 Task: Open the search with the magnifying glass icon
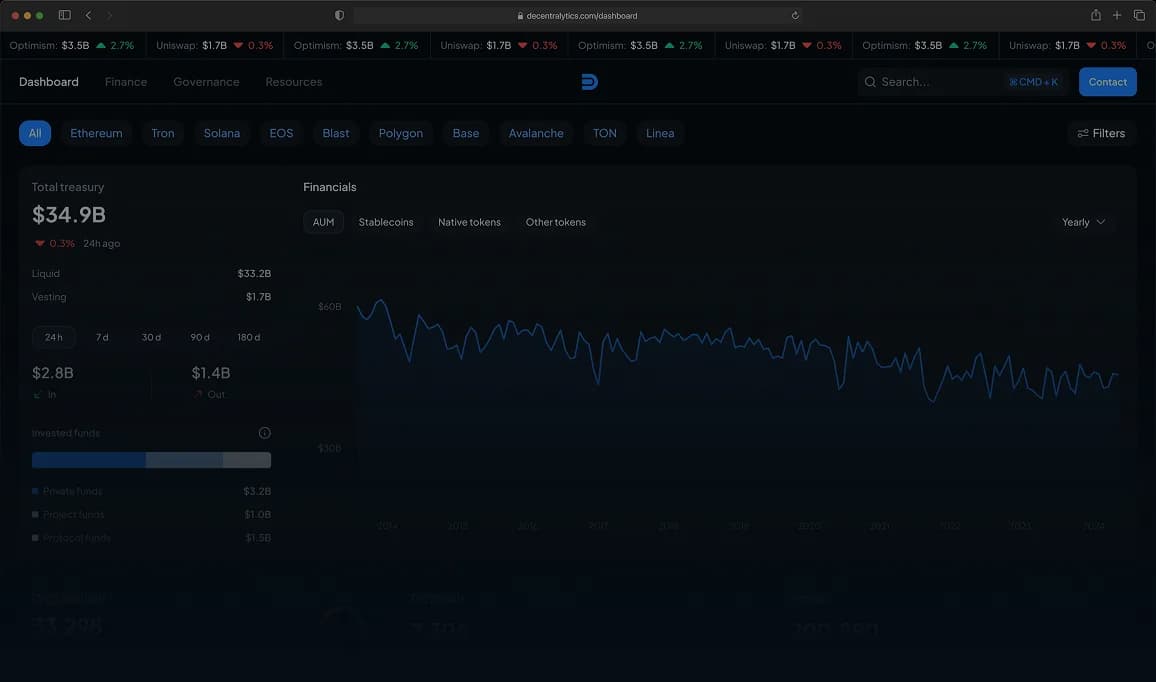(870, 82)
